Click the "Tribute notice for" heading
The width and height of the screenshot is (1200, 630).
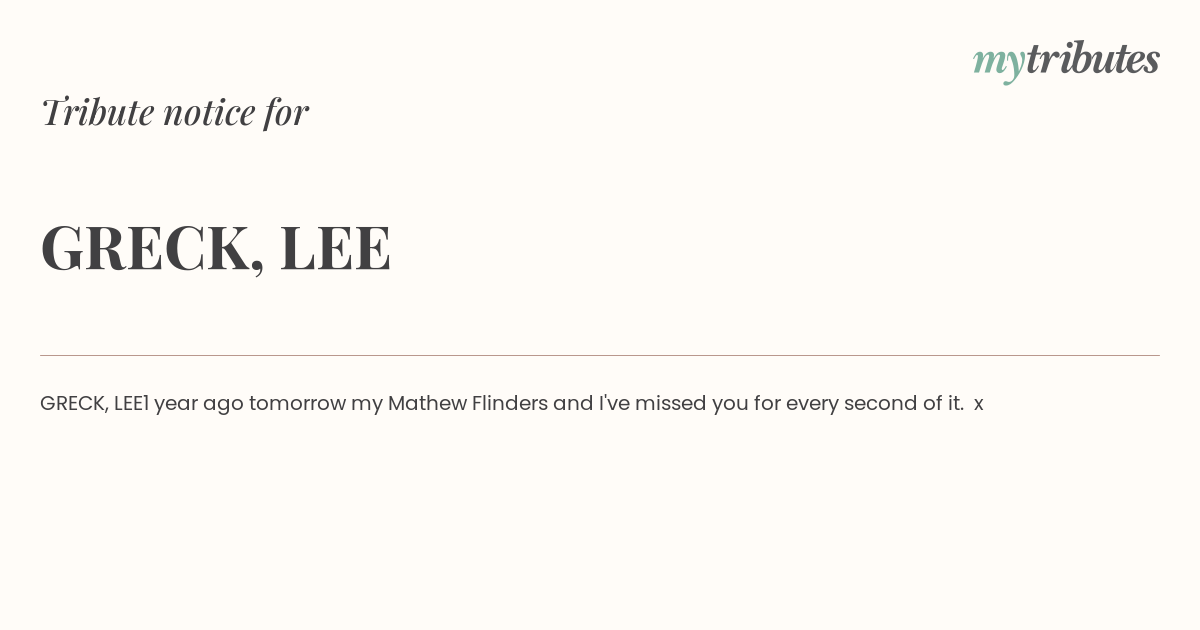pyautogui.click(x=175, y=112)
